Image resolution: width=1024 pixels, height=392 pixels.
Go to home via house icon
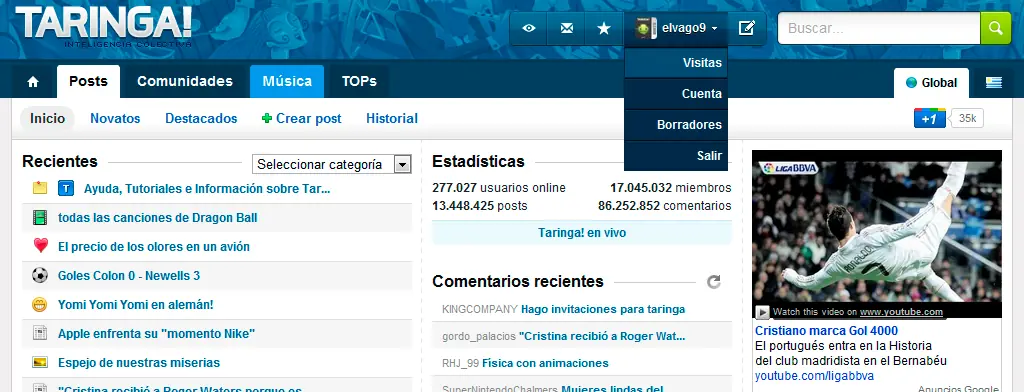point(33,82)
